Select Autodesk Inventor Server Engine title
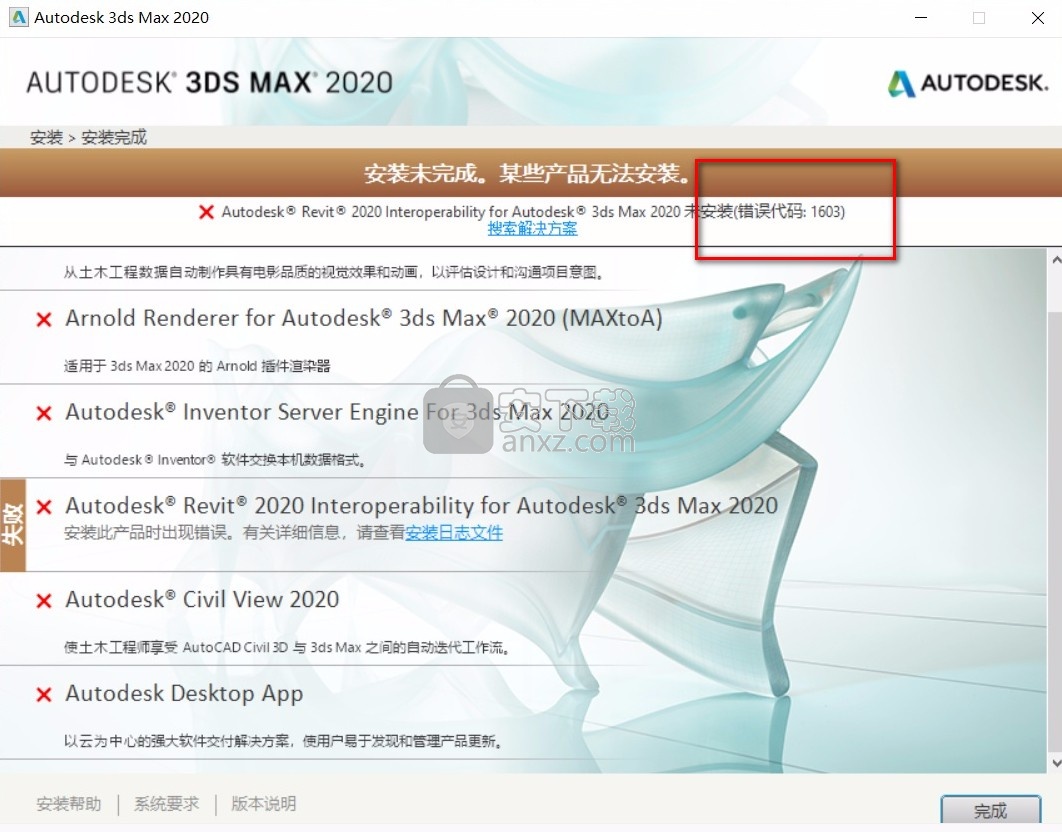Screen dimensions: 1062x832 point(337,411)
